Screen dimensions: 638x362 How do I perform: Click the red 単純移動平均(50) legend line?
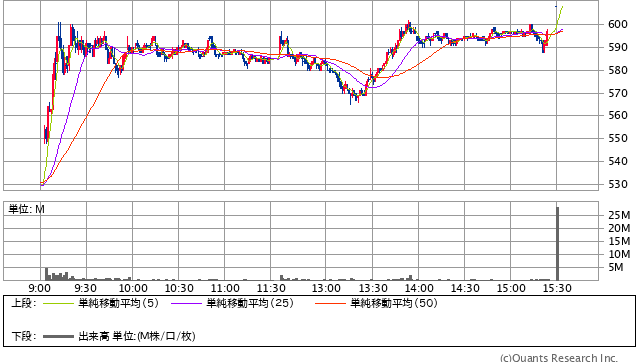(330, 303)
